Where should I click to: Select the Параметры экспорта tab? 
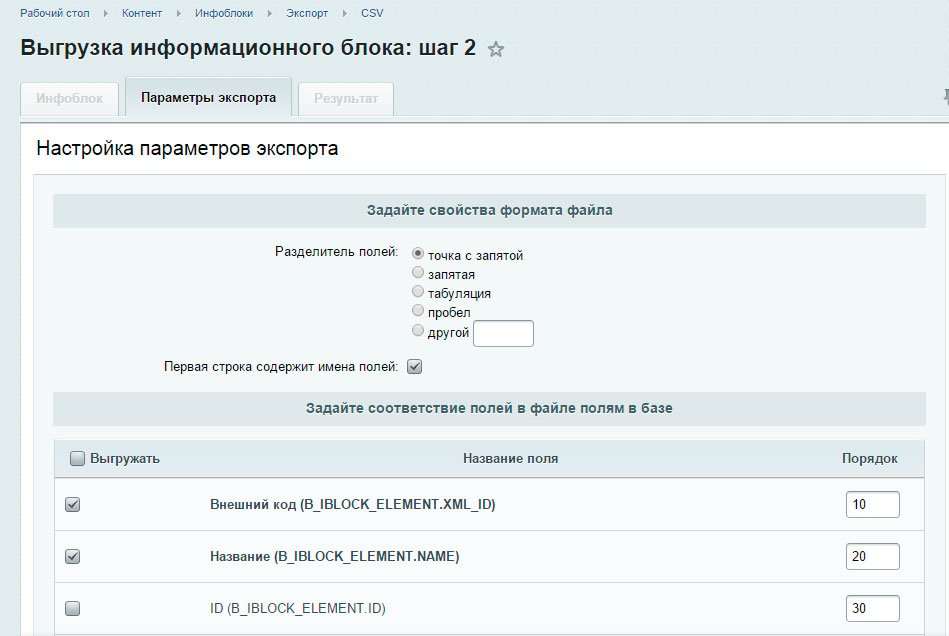208,98
